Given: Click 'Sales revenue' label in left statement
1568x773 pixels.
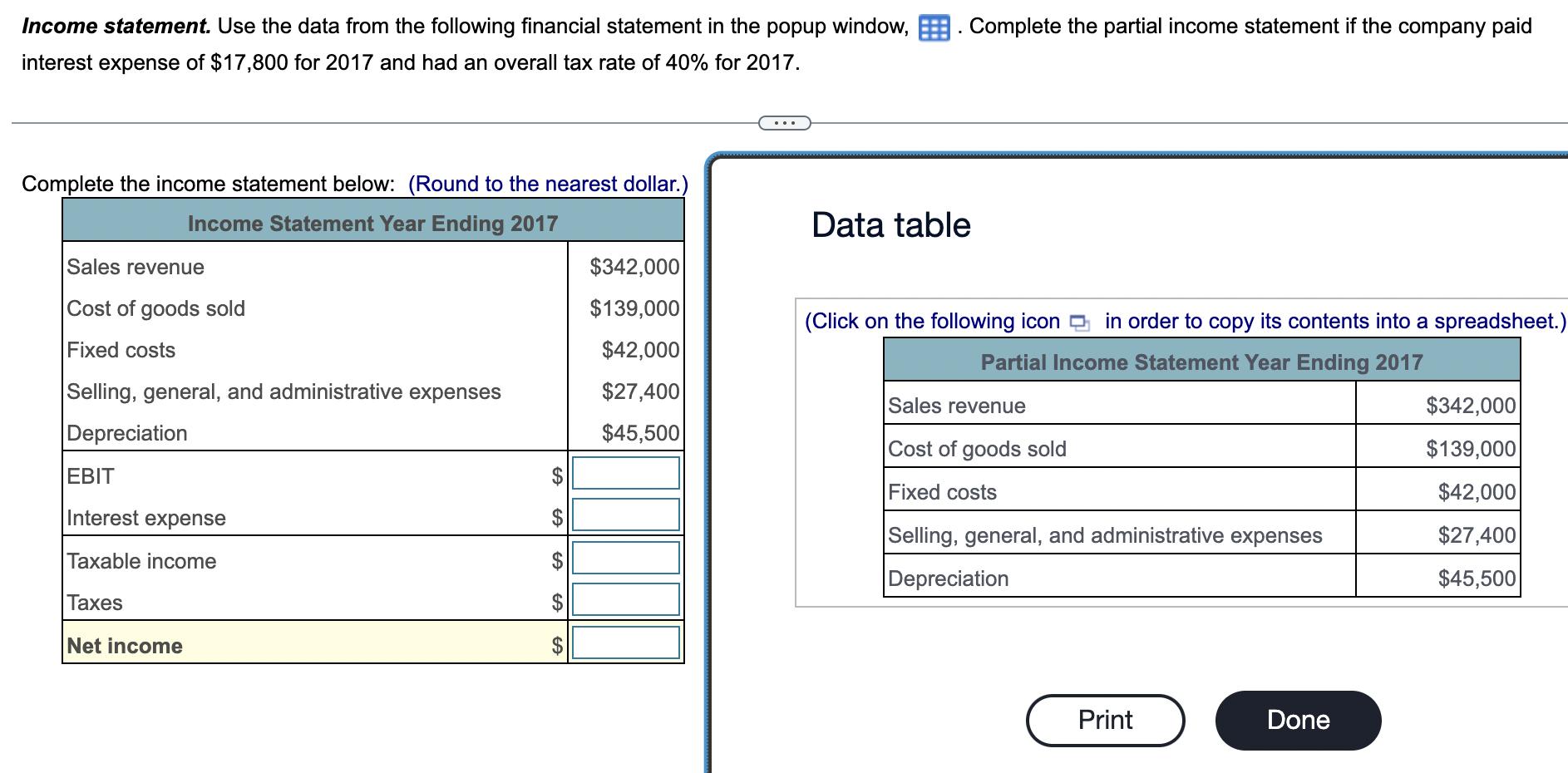Looking at the screenshot, I should pyautogui.click(x=136, y=267).
